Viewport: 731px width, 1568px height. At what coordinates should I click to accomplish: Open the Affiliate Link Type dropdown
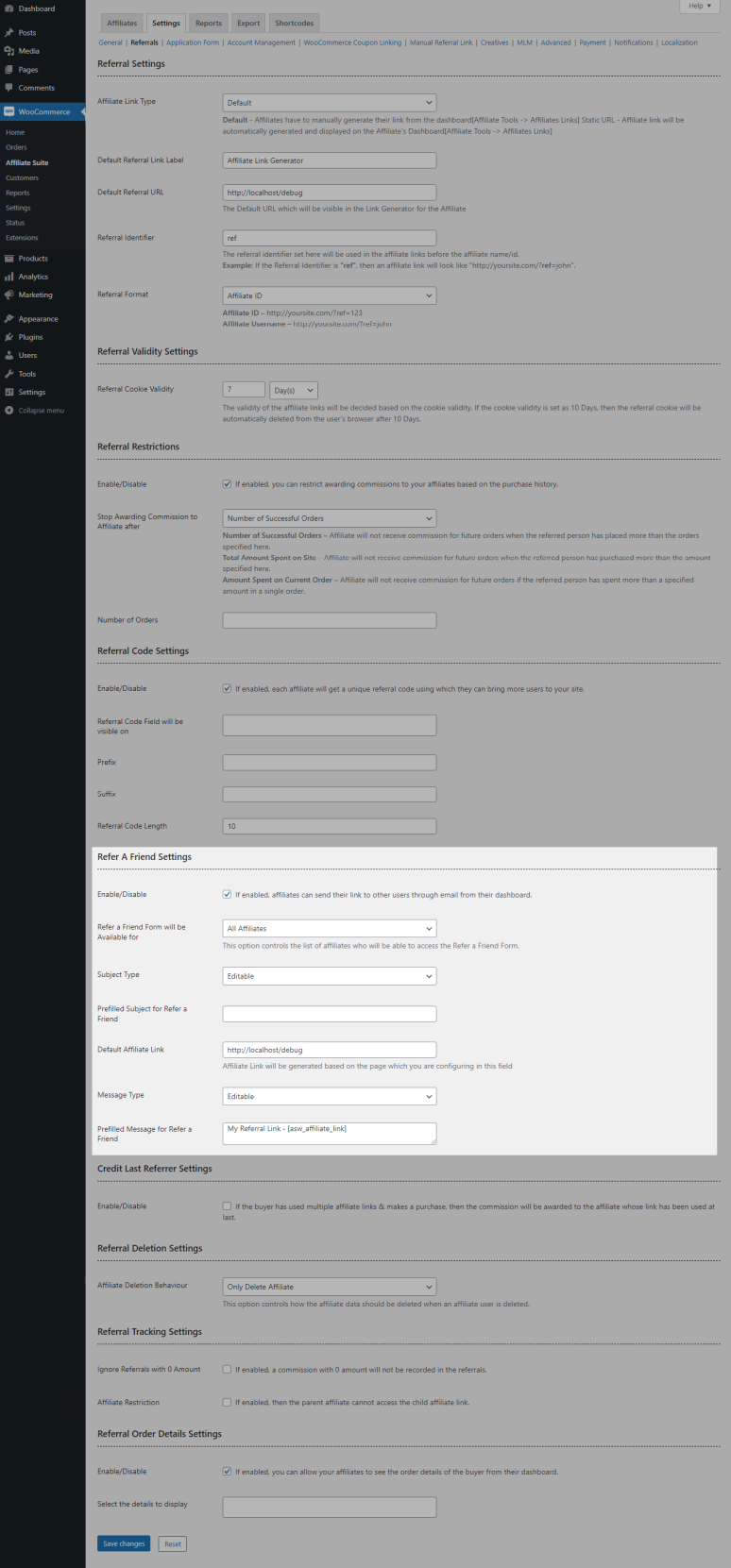330,102
